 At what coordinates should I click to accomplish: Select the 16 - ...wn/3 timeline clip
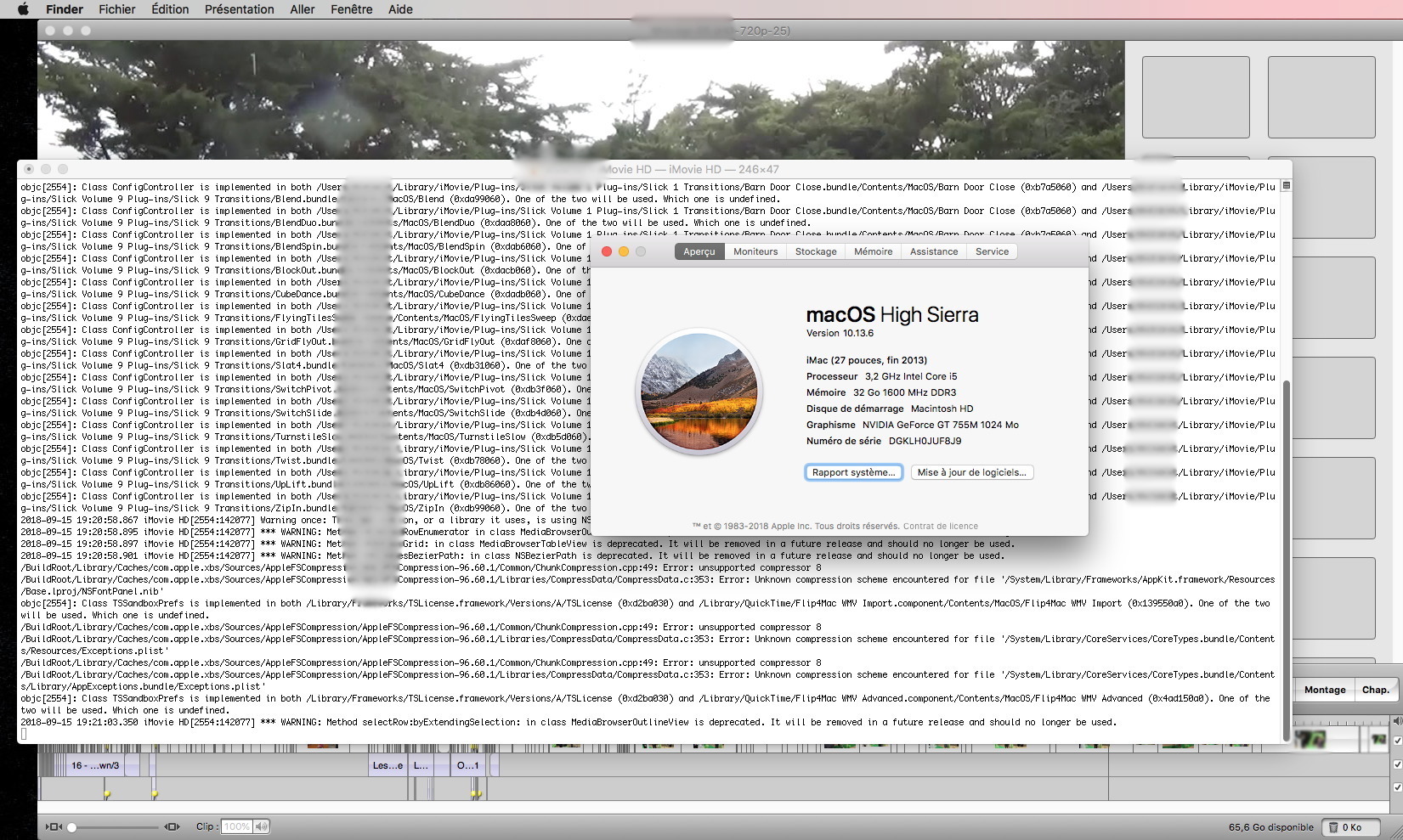tap(95, 765)
